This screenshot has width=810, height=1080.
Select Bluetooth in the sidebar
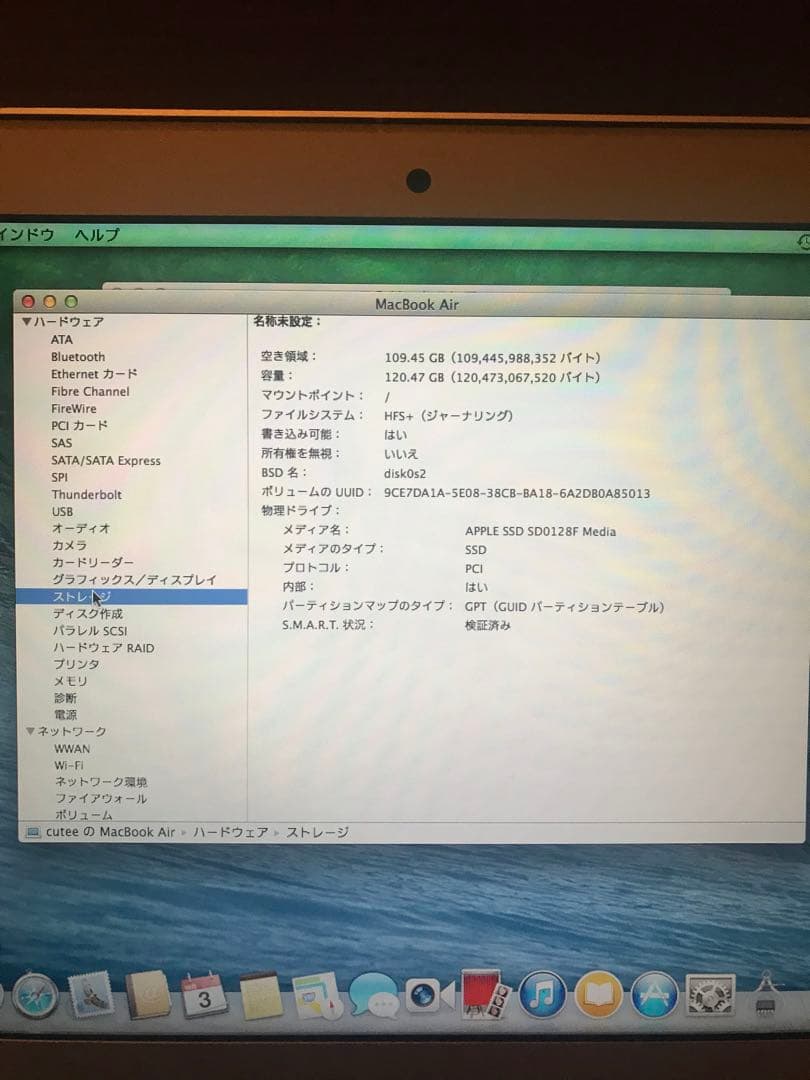[x=78, y=357]
